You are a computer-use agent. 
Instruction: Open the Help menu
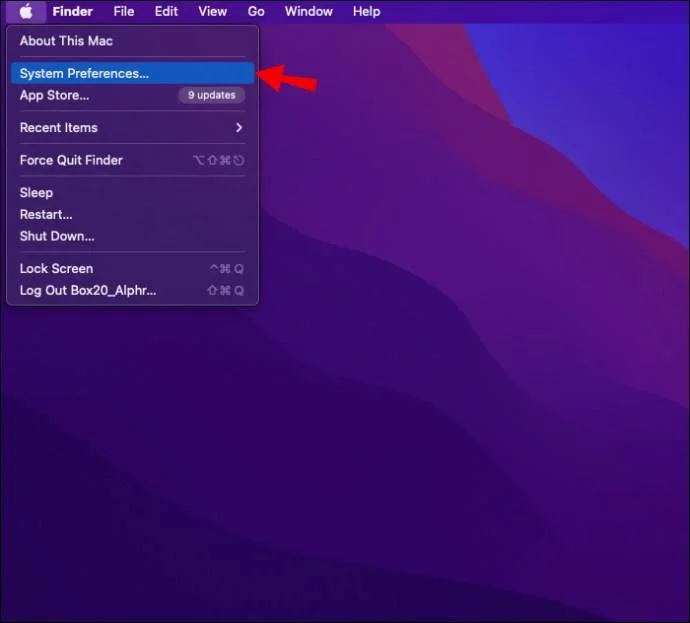point(367,11)
